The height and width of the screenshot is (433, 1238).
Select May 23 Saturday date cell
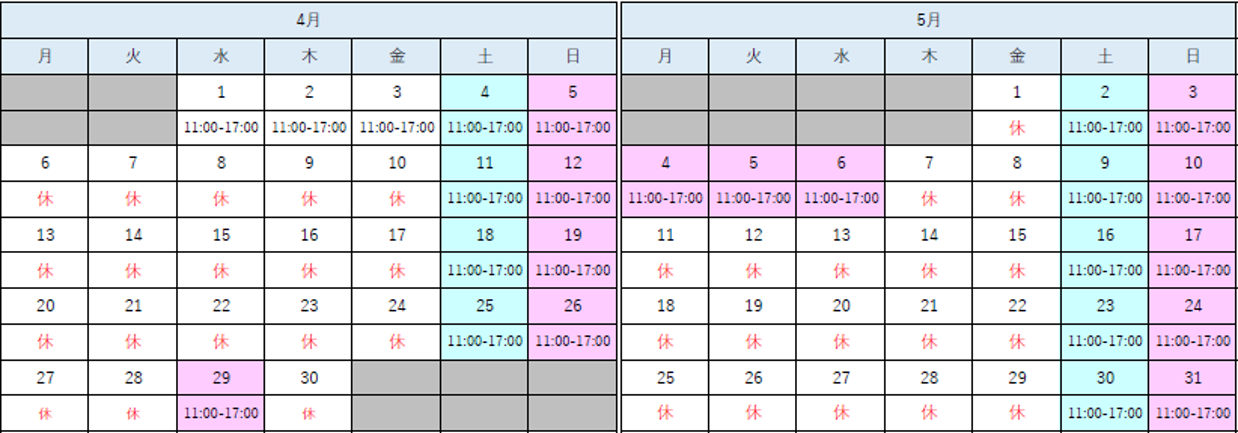(1105, 306)
